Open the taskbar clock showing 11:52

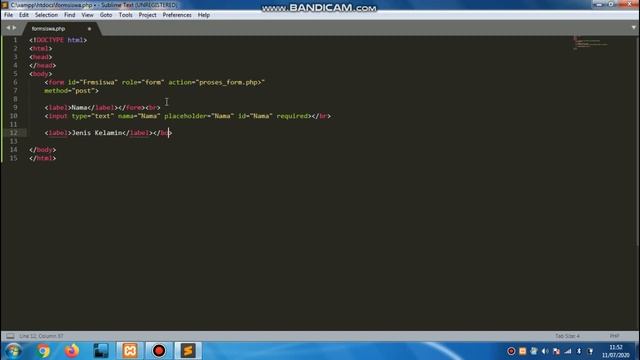point(616,351)
